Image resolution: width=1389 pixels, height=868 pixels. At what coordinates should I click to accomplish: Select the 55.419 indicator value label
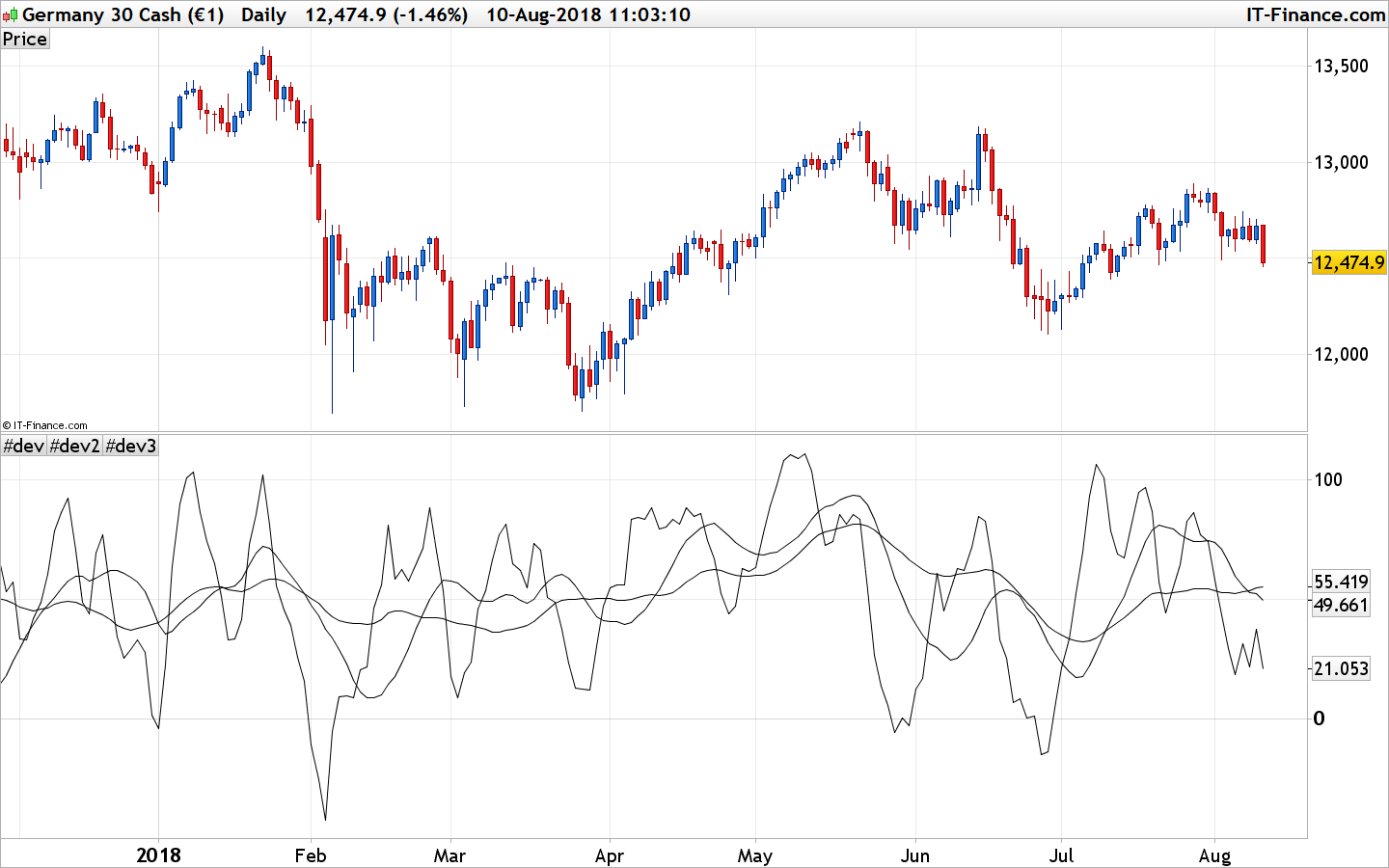coord(1342,582)
